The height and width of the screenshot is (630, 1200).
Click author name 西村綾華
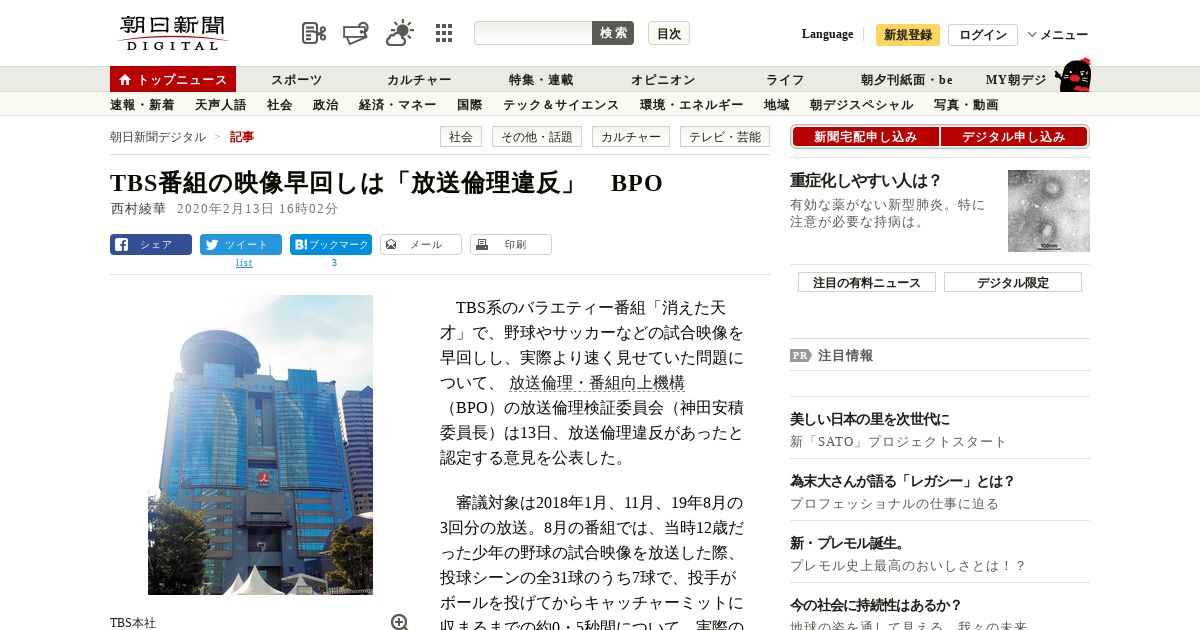tap(138, 209)
